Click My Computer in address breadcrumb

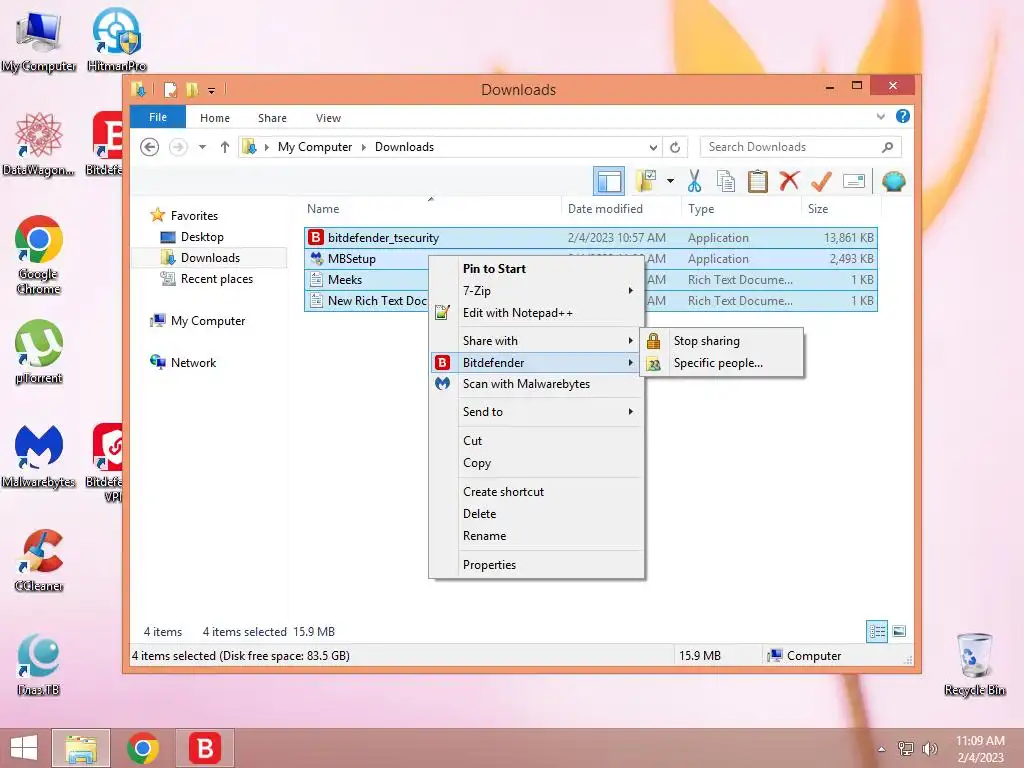315,147
